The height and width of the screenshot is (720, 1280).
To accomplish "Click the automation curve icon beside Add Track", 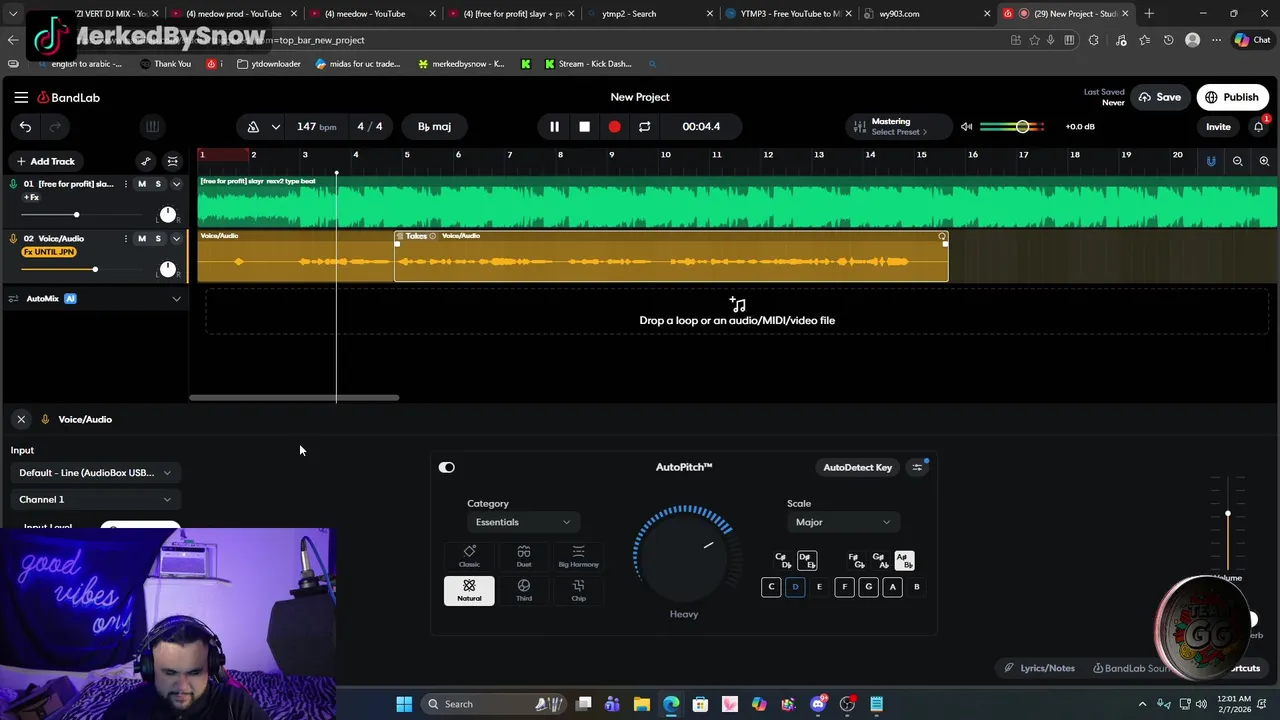I will tap(146, 161).
